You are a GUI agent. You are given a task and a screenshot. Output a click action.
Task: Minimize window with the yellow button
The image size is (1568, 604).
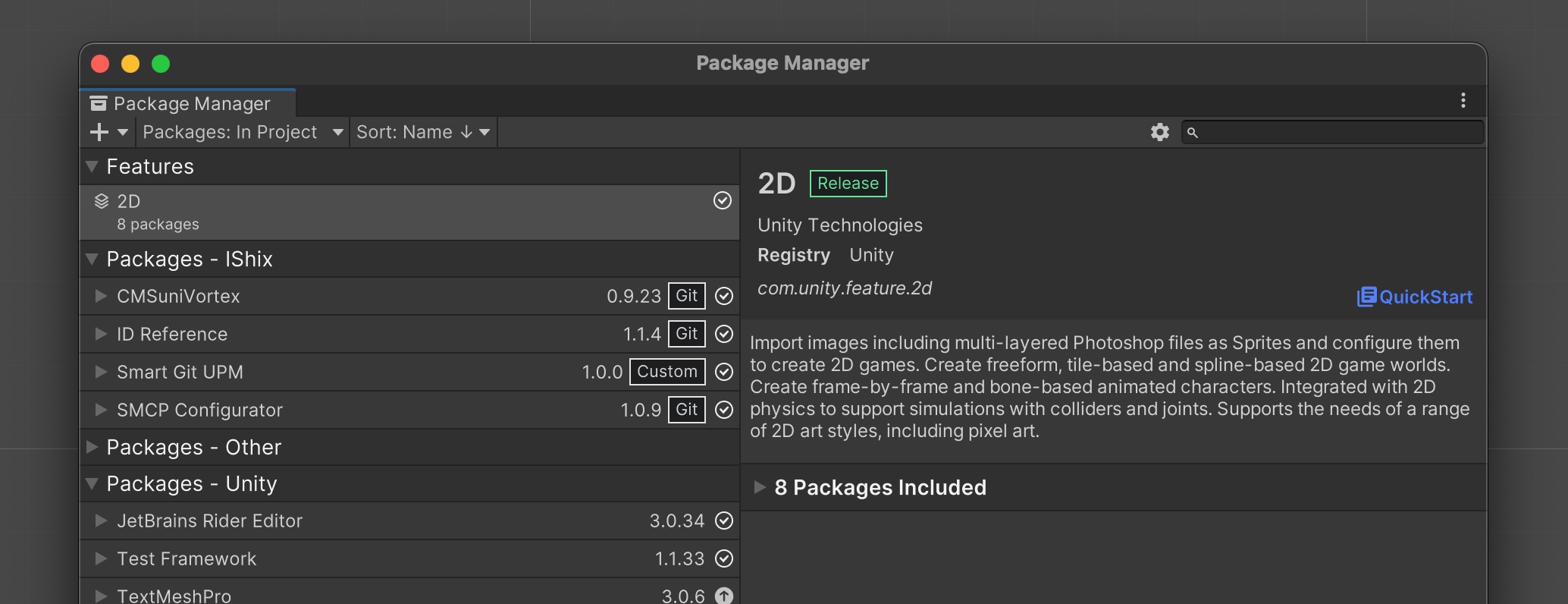130,64
